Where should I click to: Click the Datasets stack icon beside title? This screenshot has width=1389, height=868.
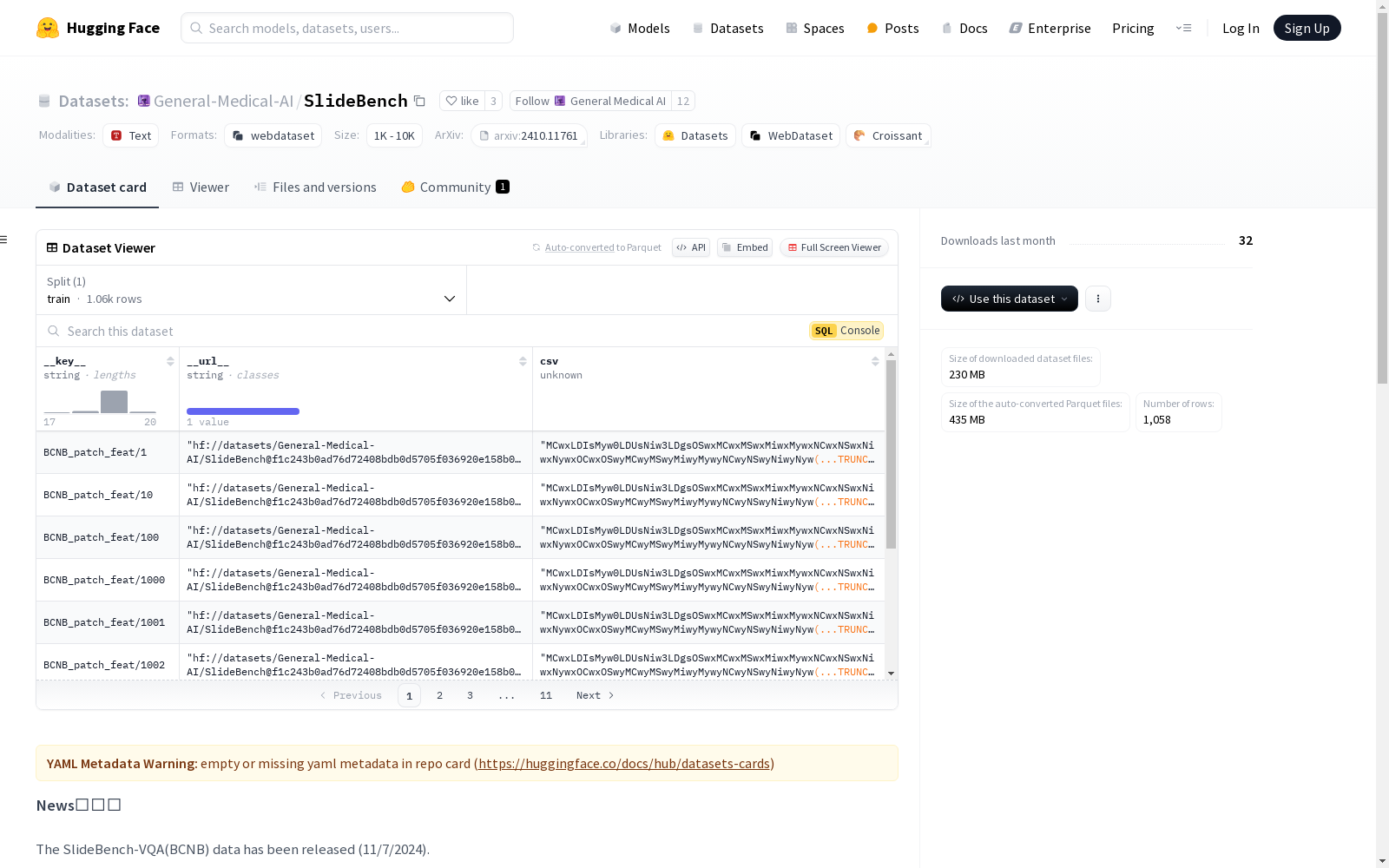click(x=44, y=102)
